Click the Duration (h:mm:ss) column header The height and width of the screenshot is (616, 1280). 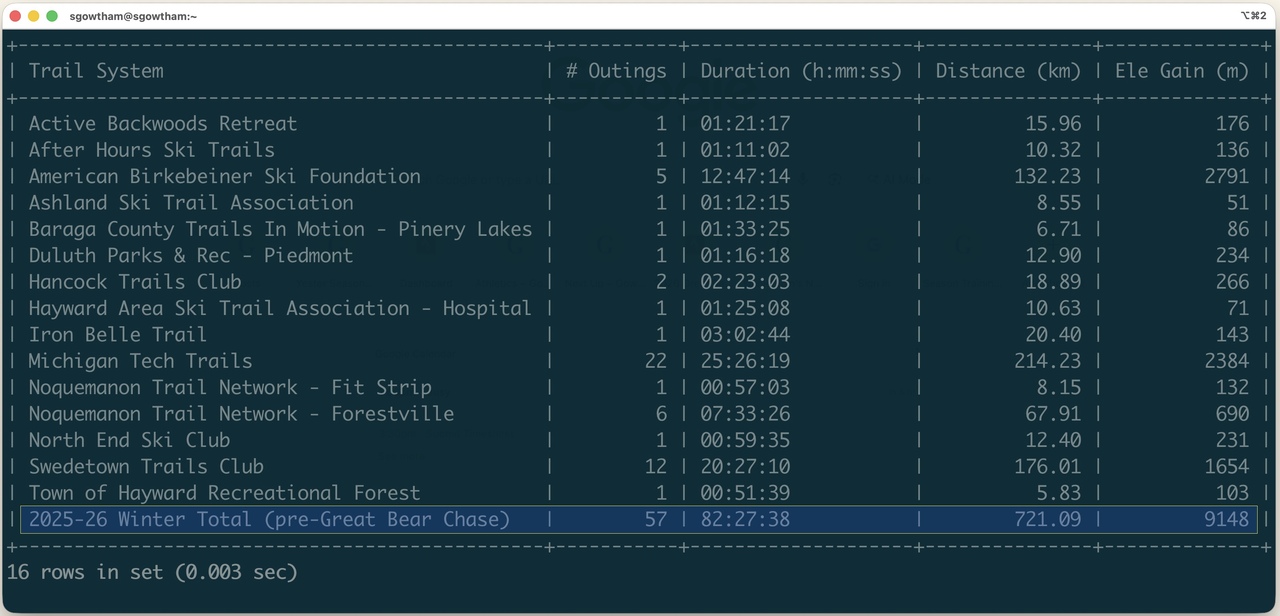[x=800, y=71]
